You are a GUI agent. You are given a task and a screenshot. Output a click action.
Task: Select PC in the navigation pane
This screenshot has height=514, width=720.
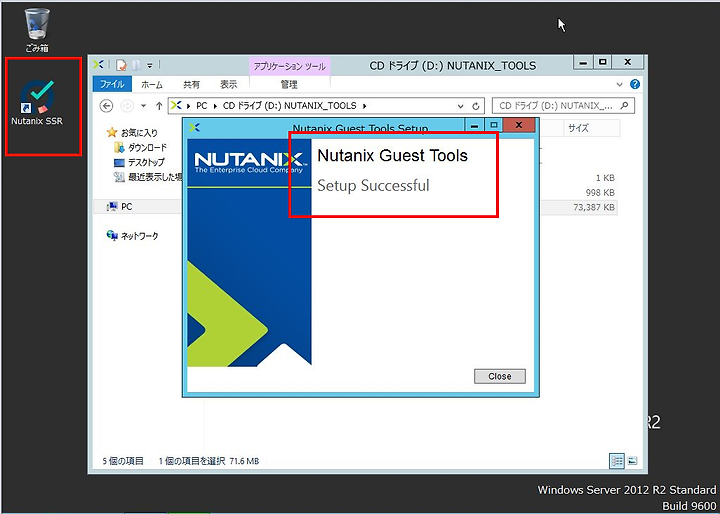[x=120, y=207]
